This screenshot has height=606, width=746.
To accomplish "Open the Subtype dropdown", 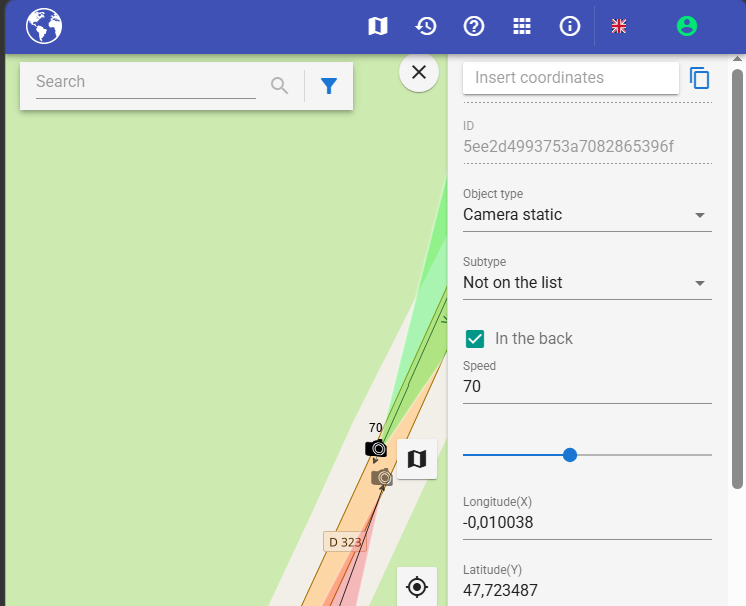I will [587, 283].
